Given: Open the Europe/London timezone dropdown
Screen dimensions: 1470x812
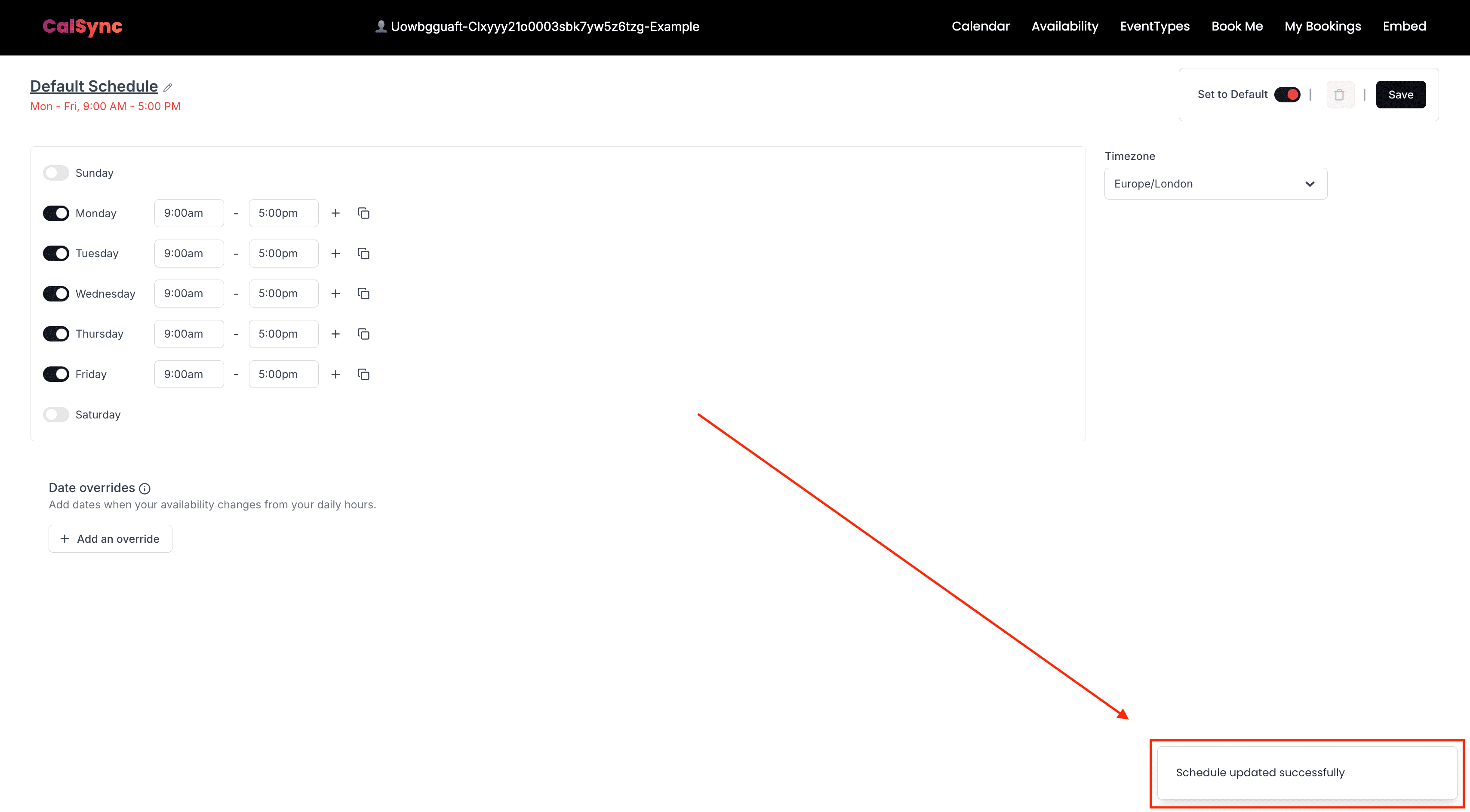Looking at the screenshot, I should pos(1215,184).
